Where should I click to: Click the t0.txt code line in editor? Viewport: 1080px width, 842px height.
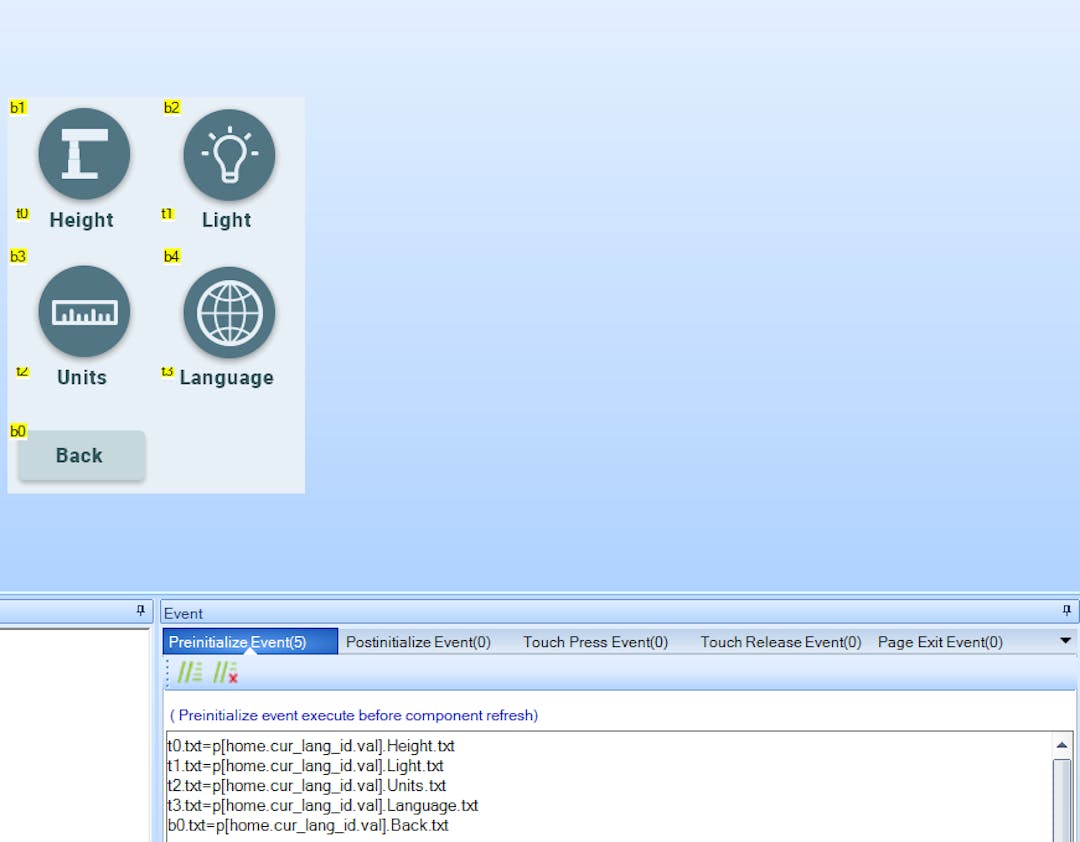[x=311, y=746]
